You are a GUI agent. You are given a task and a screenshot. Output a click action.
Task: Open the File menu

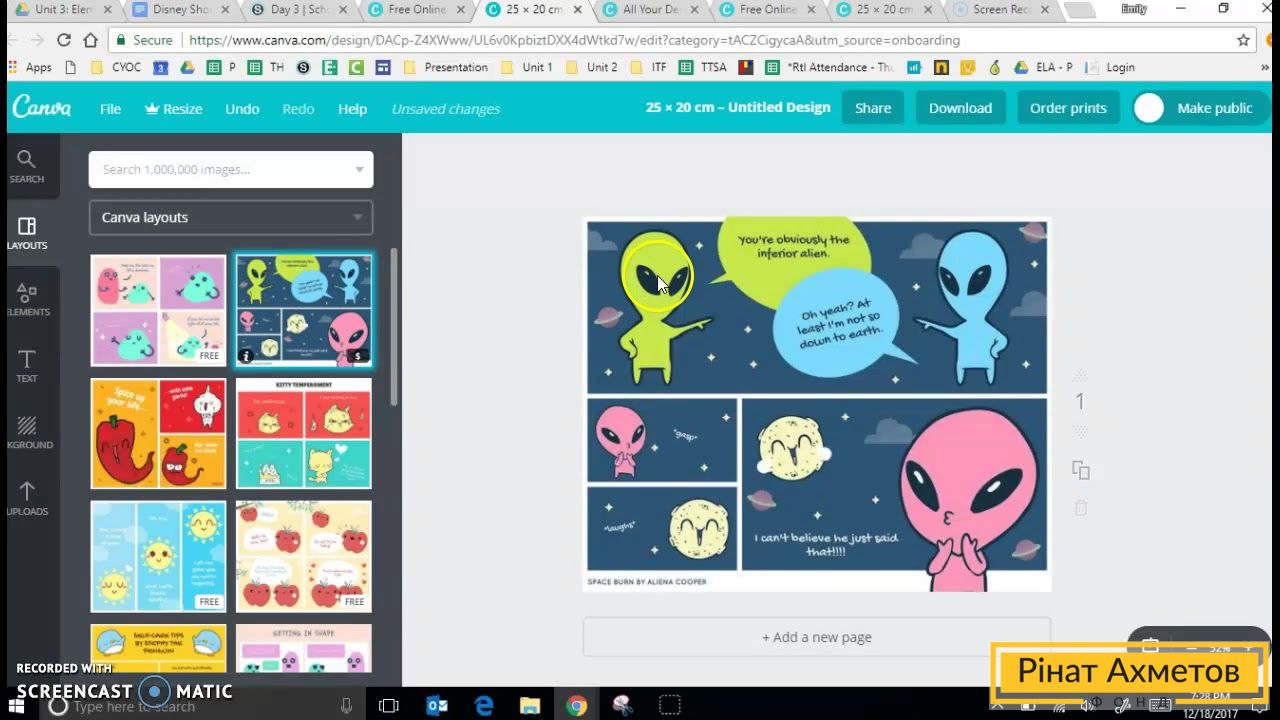[110, 108]
